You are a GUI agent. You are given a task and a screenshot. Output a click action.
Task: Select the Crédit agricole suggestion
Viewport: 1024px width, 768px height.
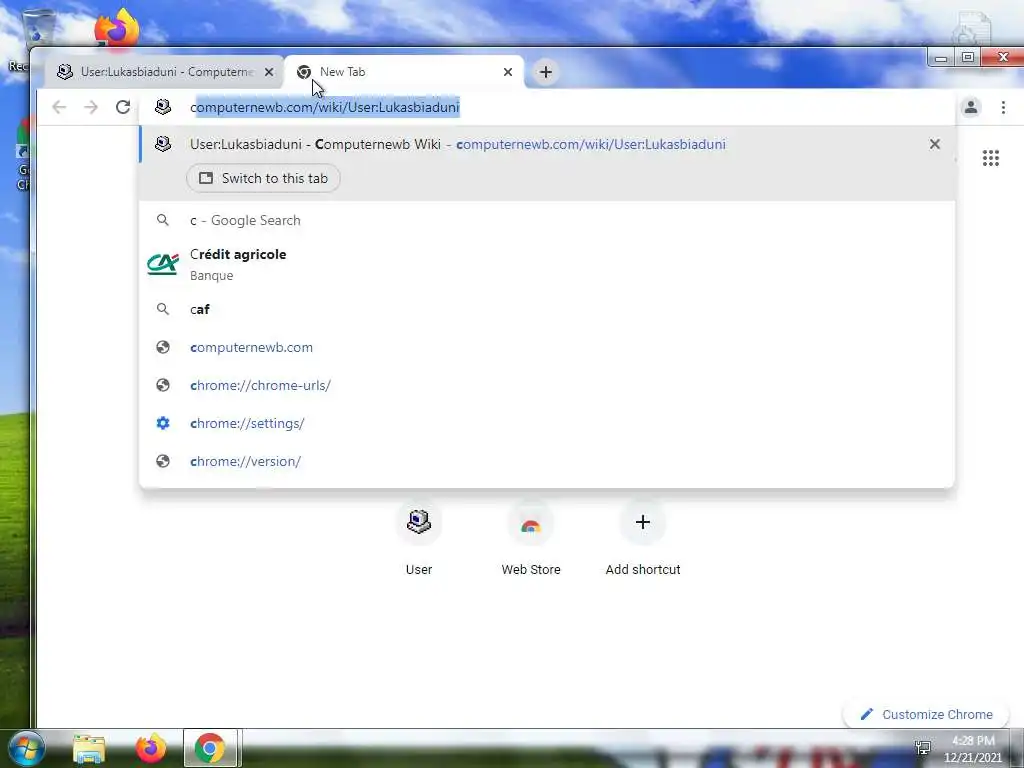(x=547, y=264)
